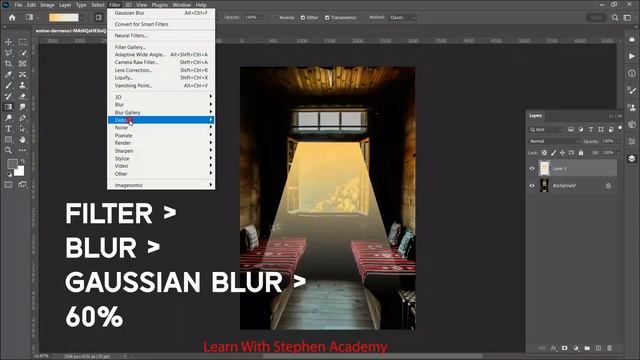Select the Zoom tool
Viewport: 640px width, 360px height.
click(x=8, y=150)
